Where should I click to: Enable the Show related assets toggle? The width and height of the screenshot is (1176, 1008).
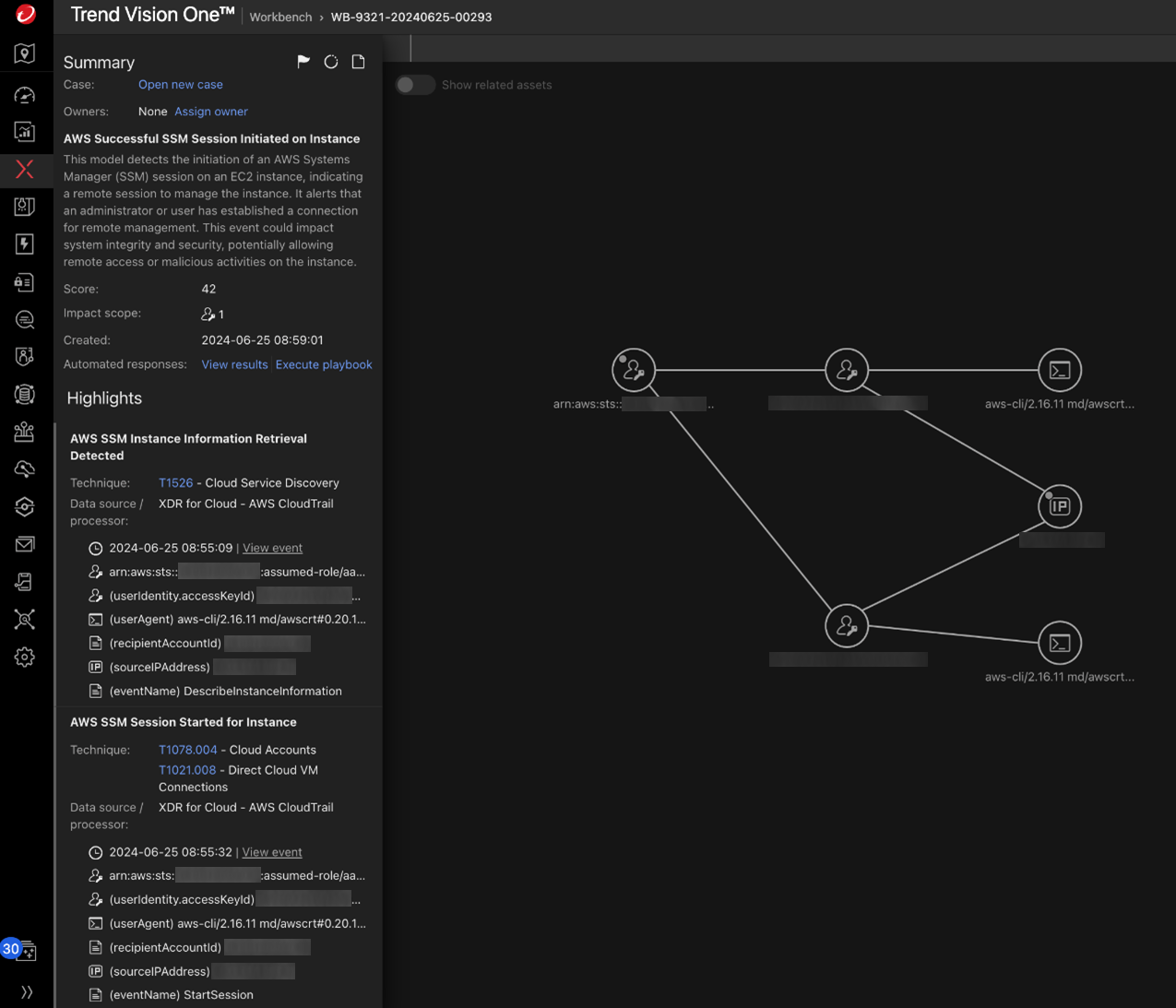[x=415, y=85]
